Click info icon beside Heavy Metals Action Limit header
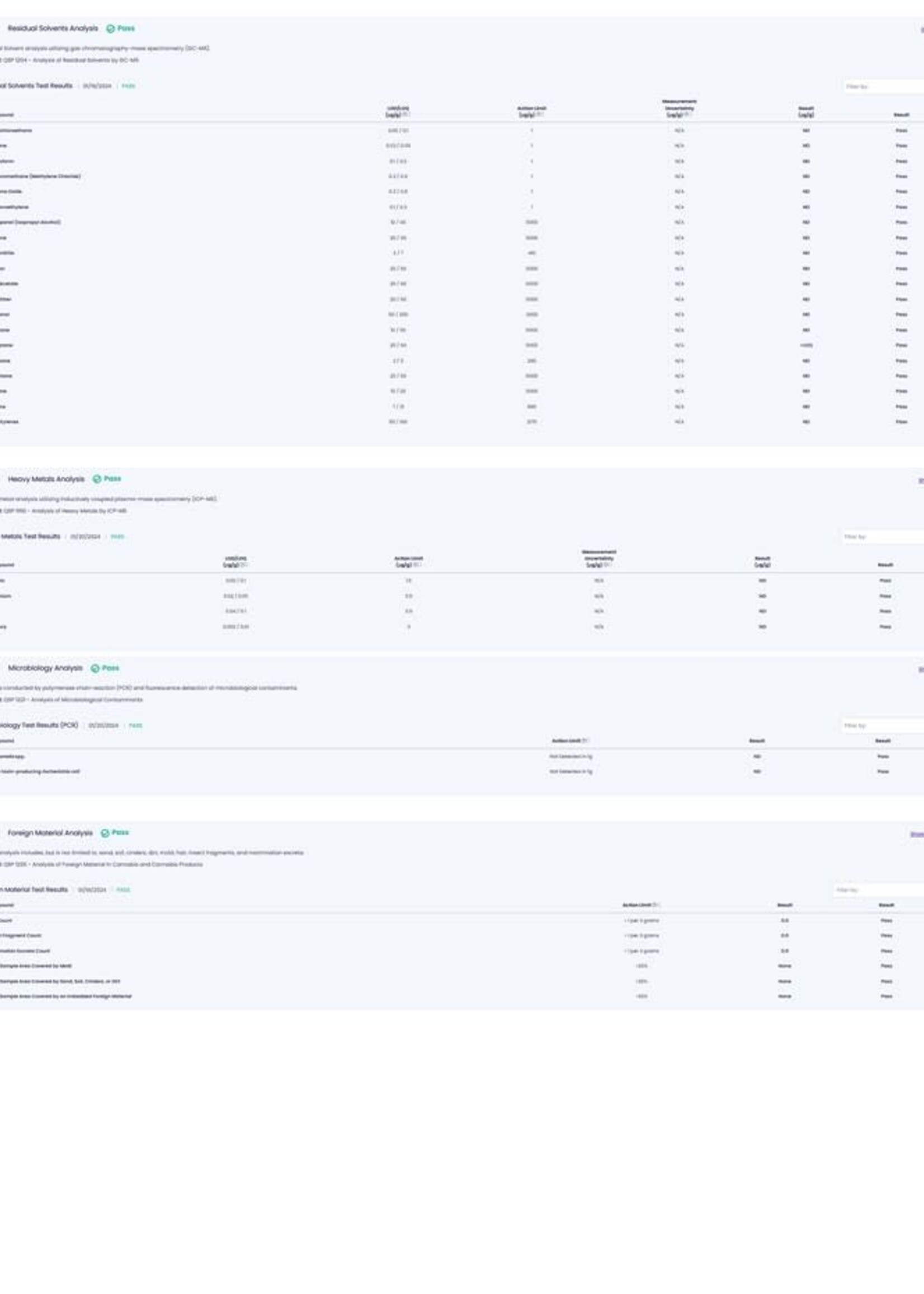This screenshot has height=1294, width=924. tap(417, 565)
